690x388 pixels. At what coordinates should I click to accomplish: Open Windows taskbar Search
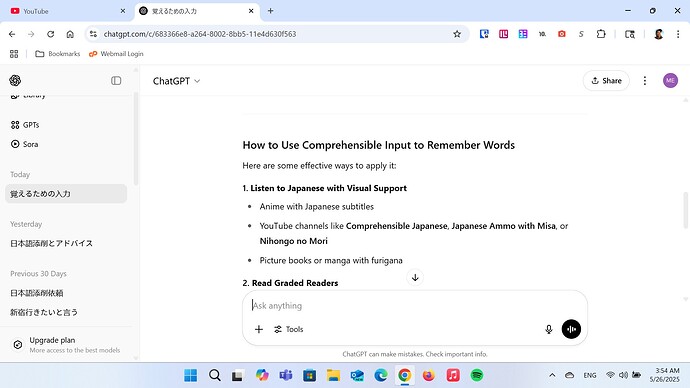click(215, 375)
